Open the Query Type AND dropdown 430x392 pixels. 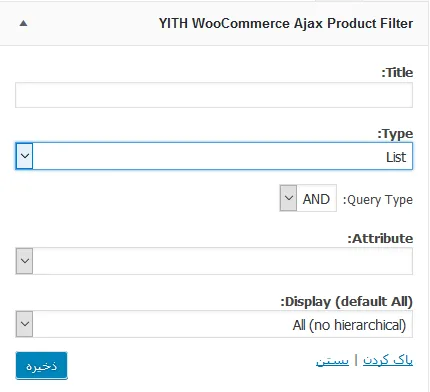tap(308, 198)
